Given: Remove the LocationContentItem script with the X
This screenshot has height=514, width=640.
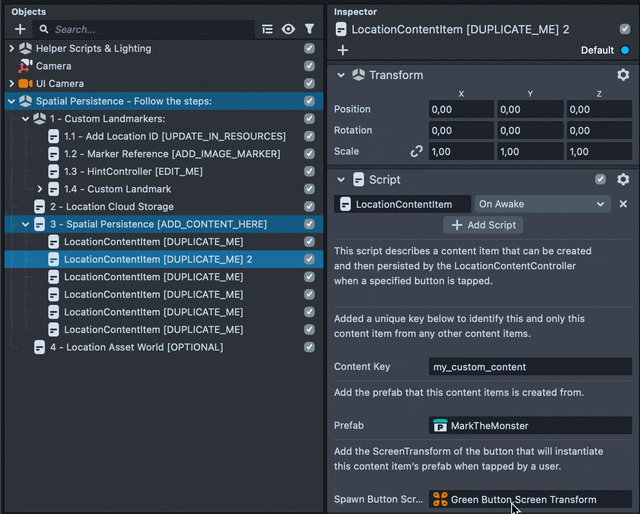Looking at the screenshot, I should (623, 204).
